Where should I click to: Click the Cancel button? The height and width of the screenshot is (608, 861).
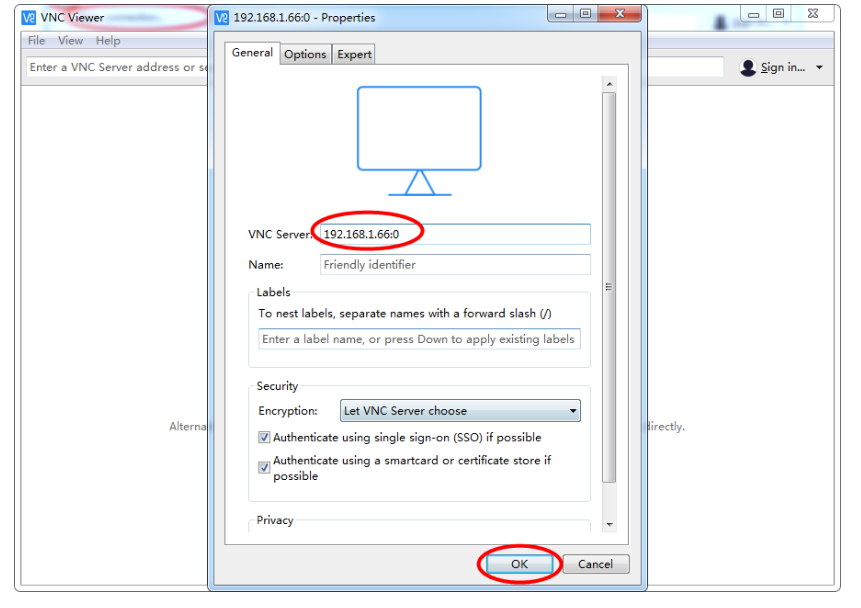(595, 564)
